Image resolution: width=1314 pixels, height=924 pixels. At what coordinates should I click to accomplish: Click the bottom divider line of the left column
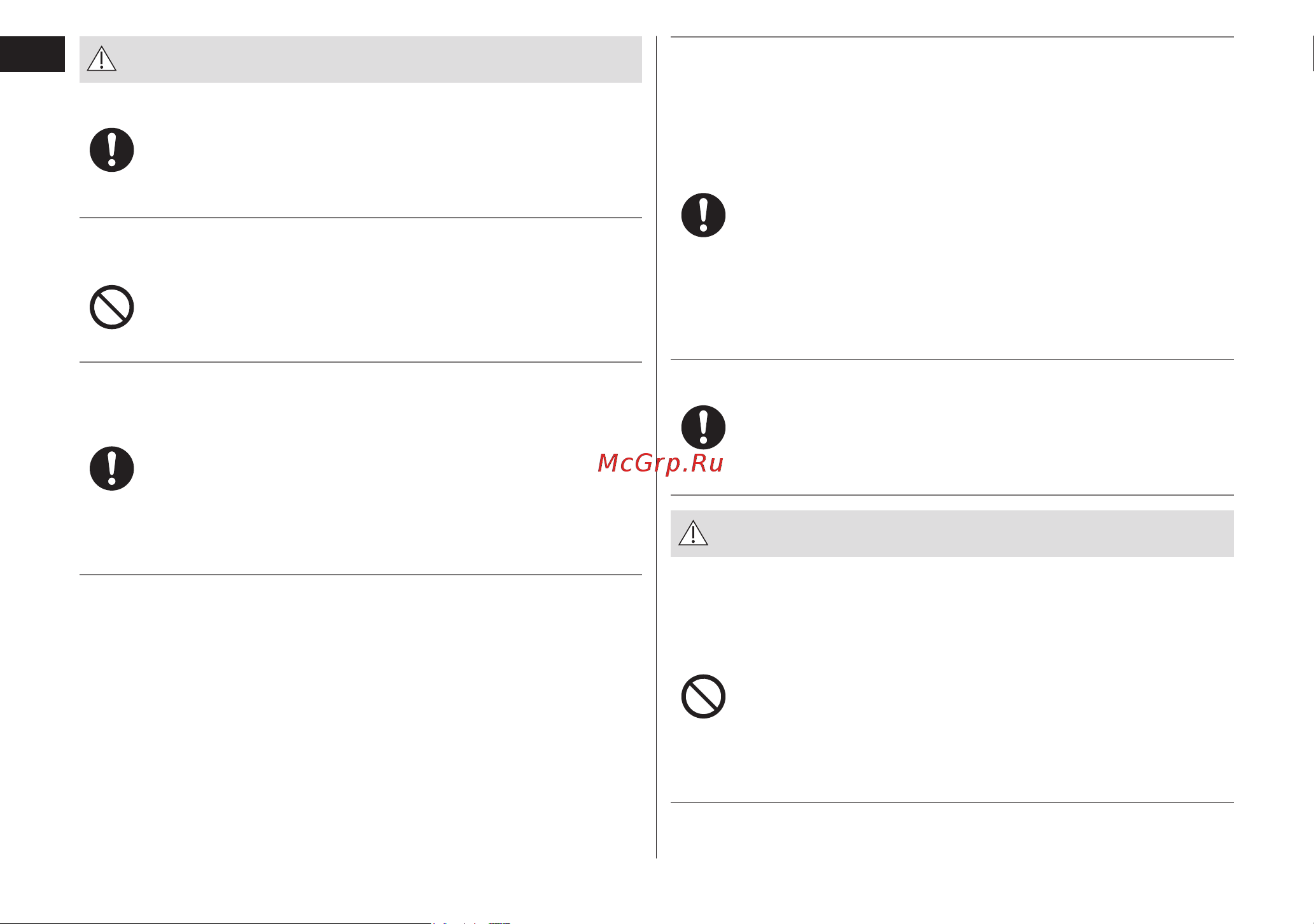click(361, 575)
